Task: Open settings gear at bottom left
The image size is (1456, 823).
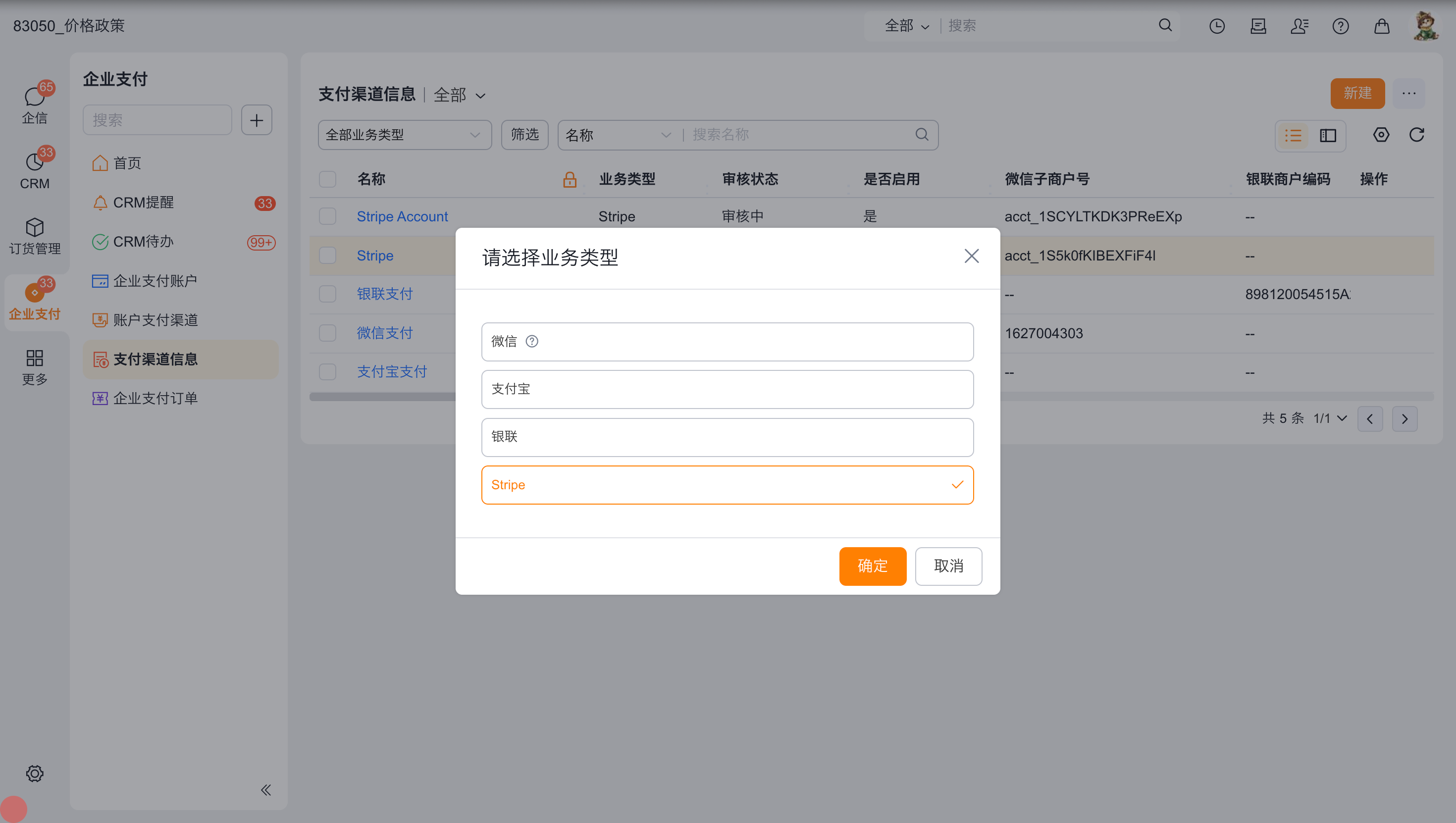Action: click(35, 773)
